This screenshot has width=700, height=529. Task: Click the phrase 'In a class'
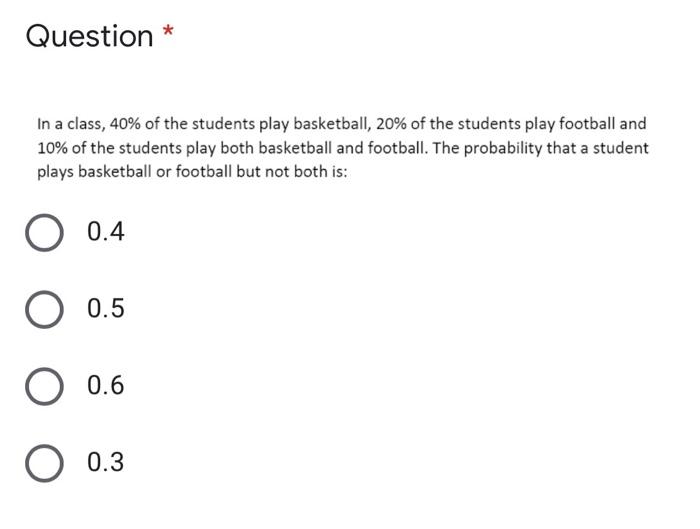[x=71, y=124]
